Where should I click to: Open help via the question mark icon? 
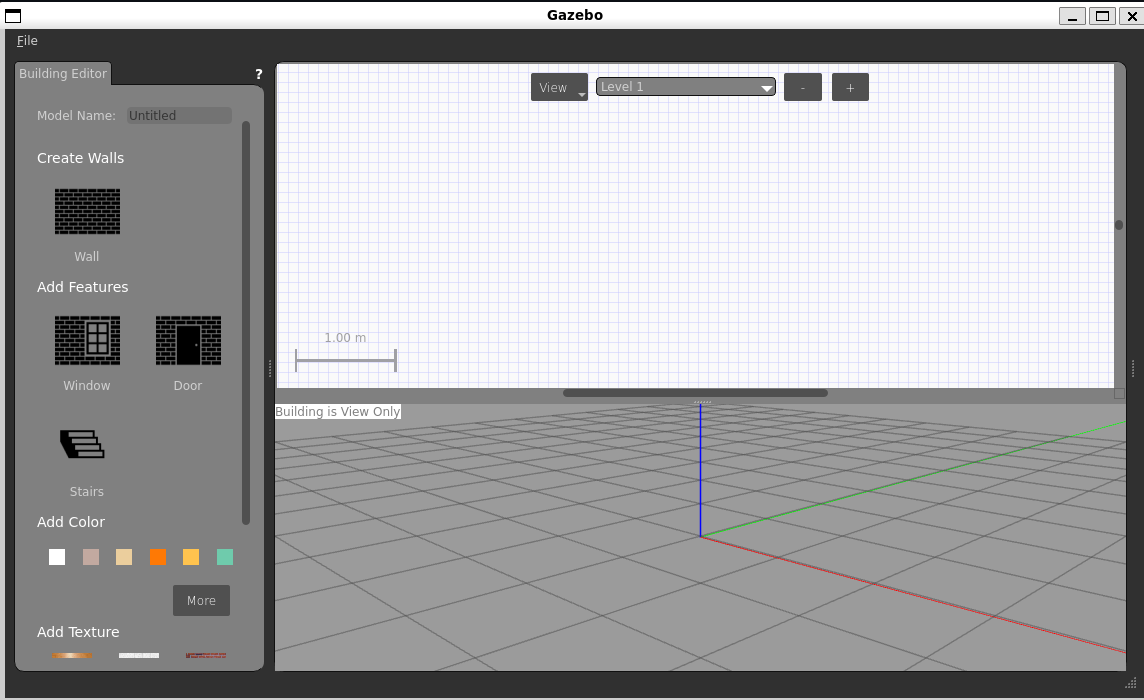coord(259,74)
